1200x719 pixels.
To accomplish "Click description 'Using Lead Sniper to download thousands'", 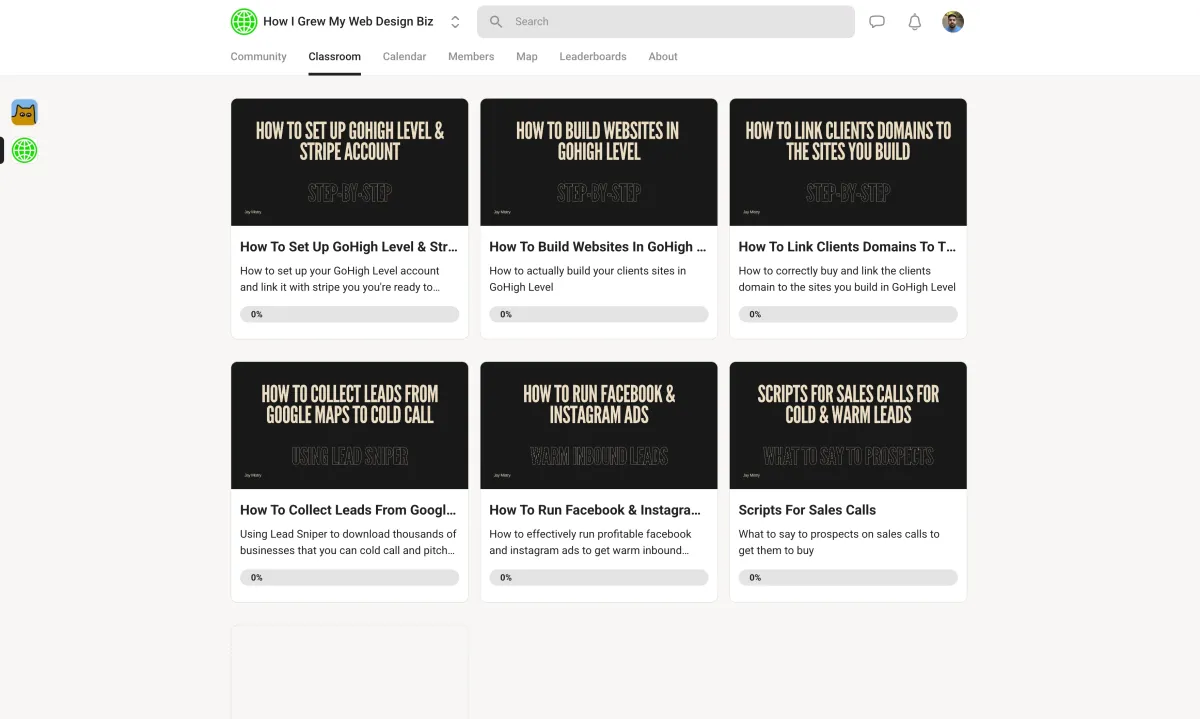I will (348, 542).
